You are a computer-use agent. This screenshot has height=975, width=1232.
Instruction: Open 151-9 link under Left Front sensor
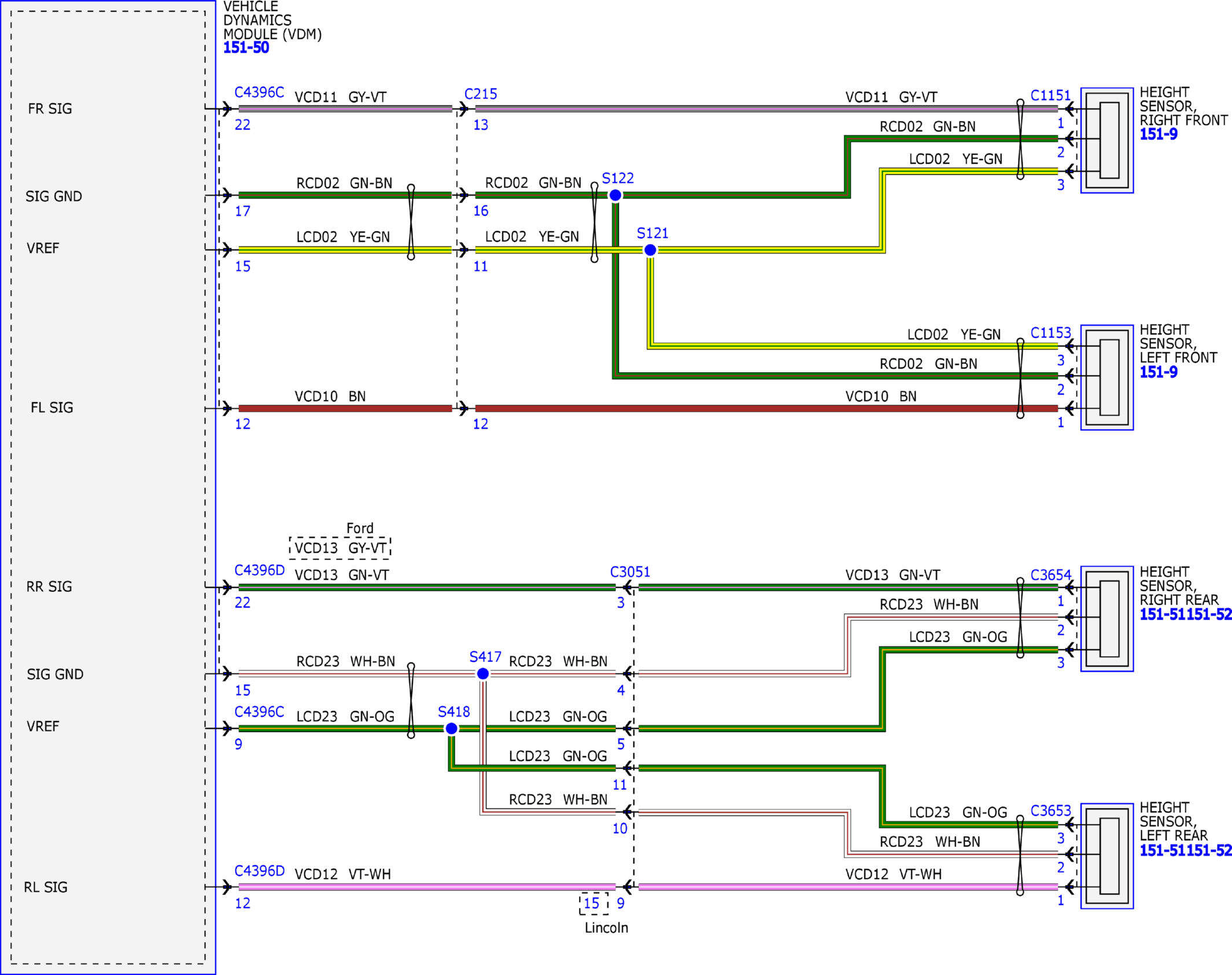tap(1159, 372)
